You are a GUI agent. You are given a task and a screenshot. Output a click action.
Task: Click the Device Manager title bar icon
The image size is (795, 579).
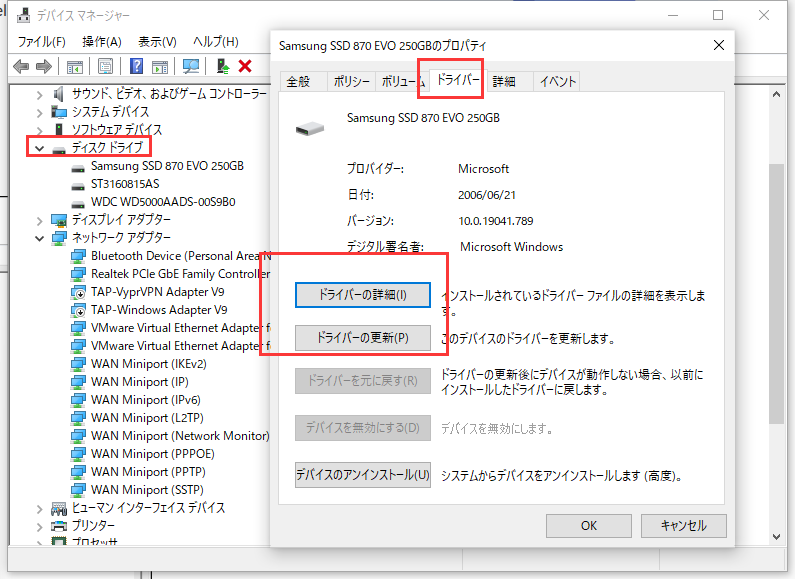coord(23,16)
